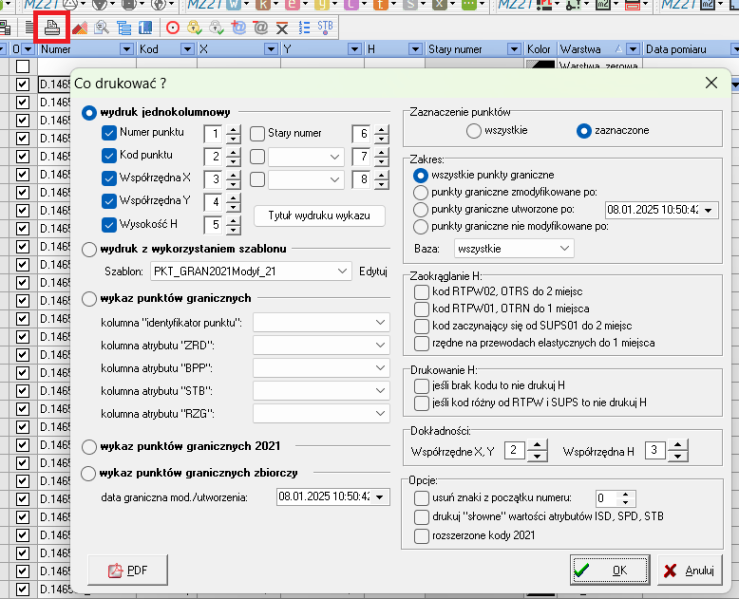Click the red circle target icon in toolbar

[173, 28]
